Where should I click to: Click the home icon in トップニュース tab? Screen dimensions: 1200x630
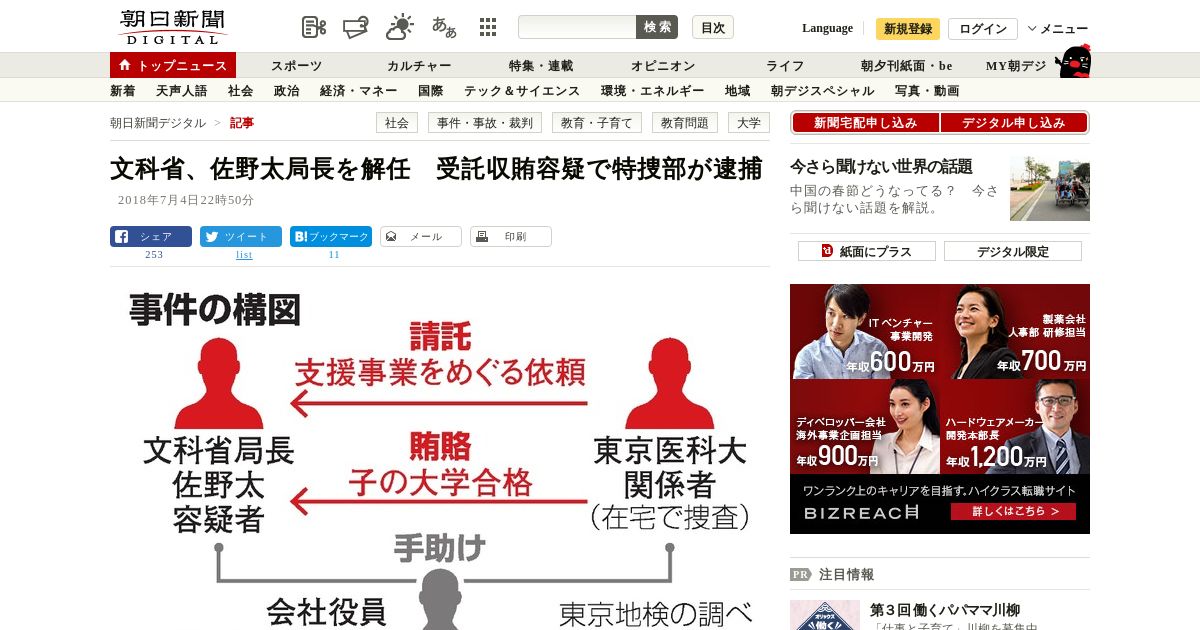click(125, 65)
